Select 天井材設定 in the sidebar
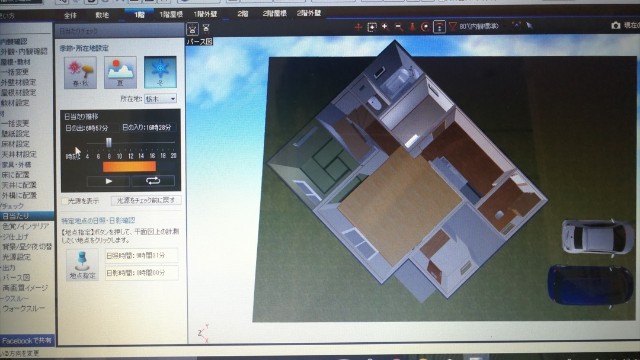 [x=19, y=154]
